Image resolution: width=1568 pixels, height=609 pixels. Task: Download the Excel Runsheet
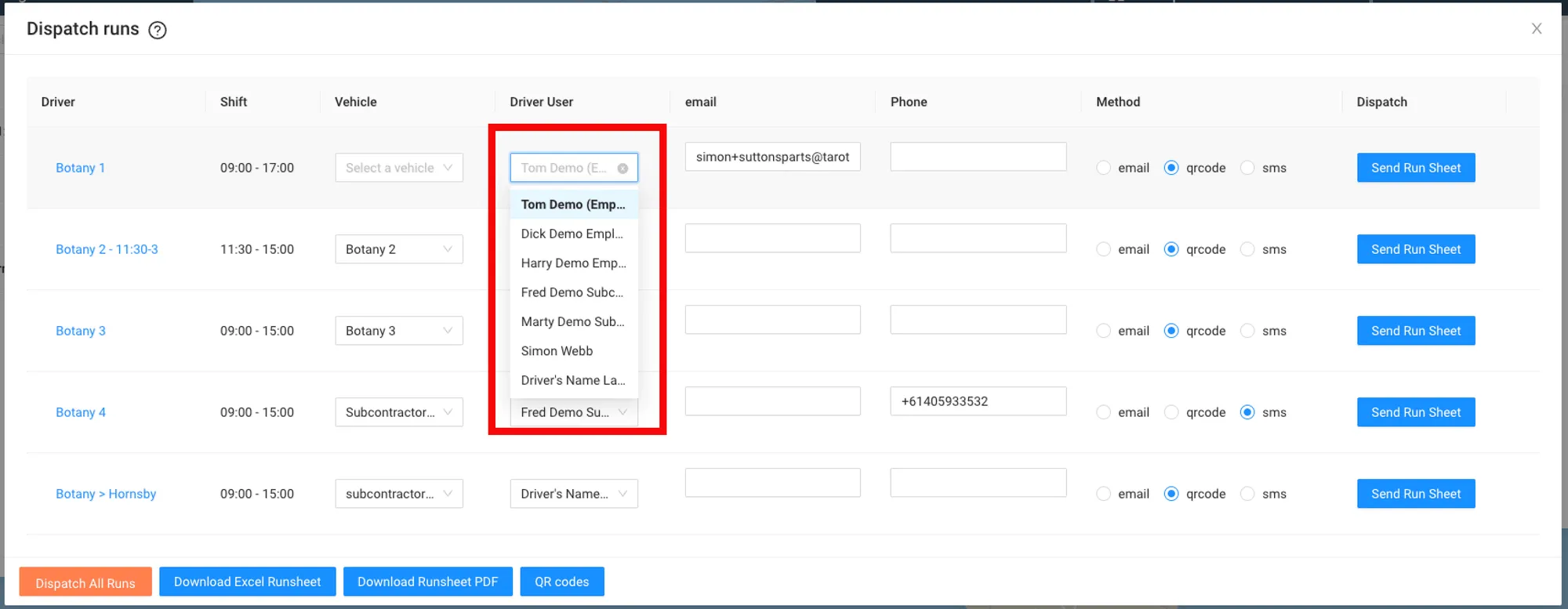click(248, 582)
